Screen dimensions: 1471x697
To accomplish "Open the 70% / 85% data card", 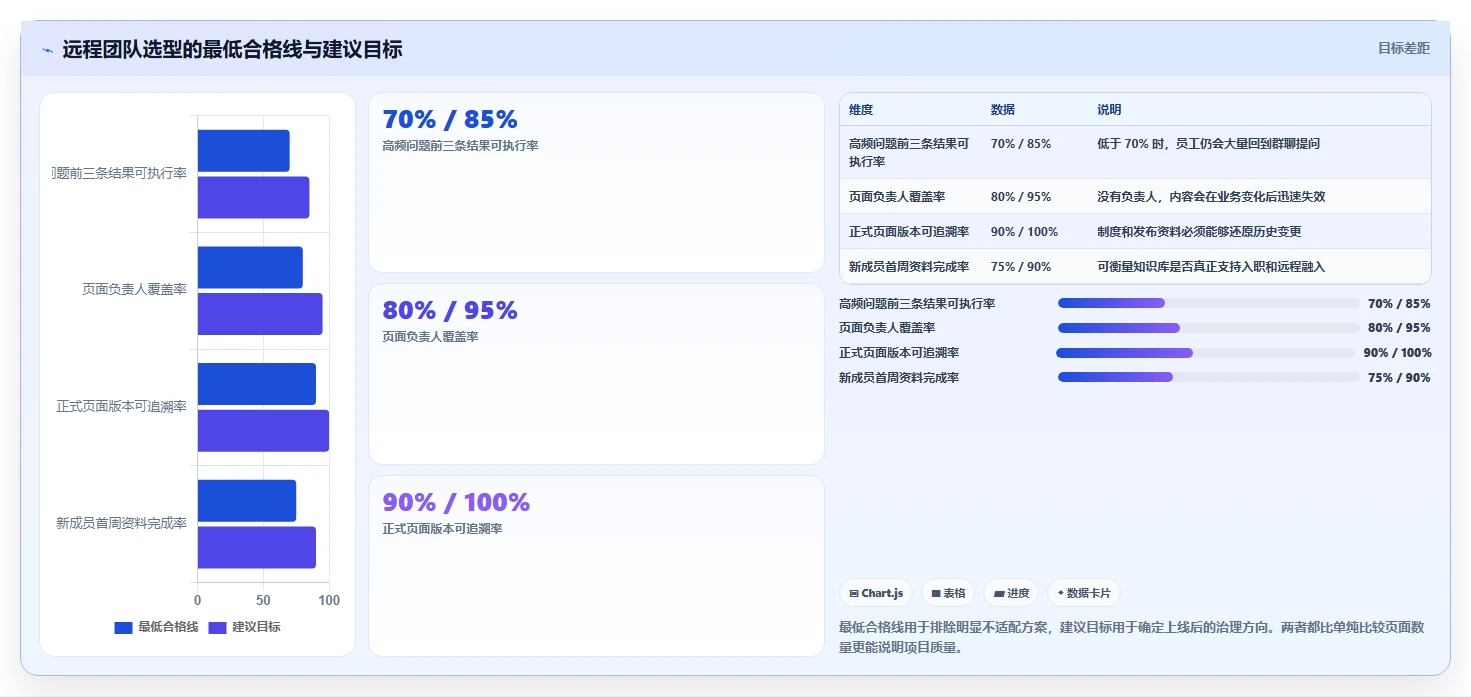I will (596, 182).
